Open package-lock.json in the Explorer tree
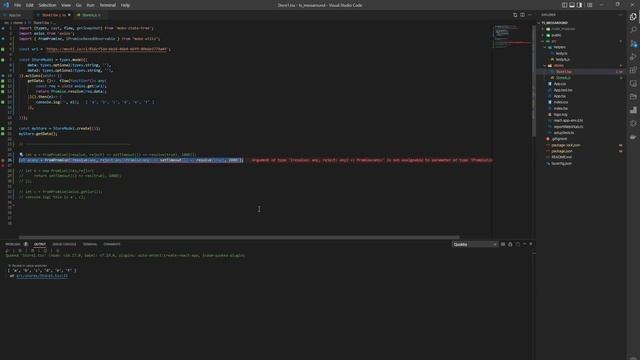Screen dimensions: 640x360 pyautogui.click(x=565, y=145)
